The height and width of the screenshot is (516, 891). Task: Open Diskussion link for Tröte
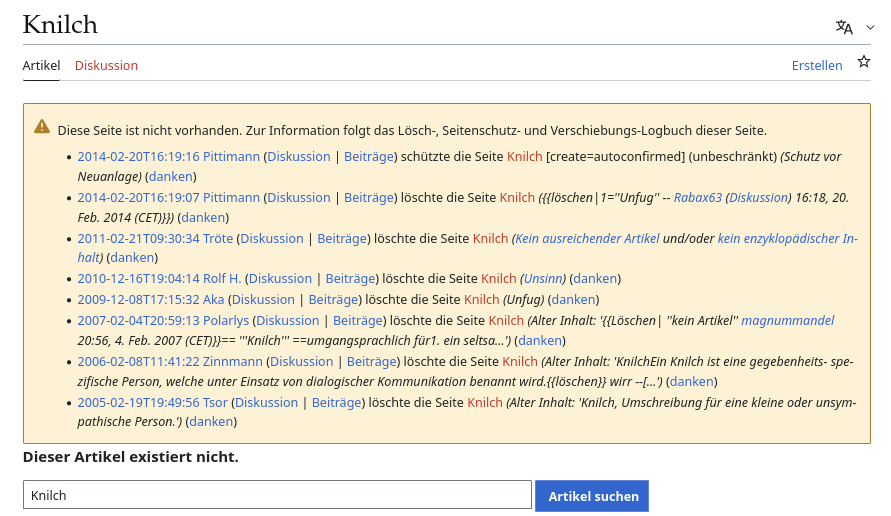click(x=272, y=239)
